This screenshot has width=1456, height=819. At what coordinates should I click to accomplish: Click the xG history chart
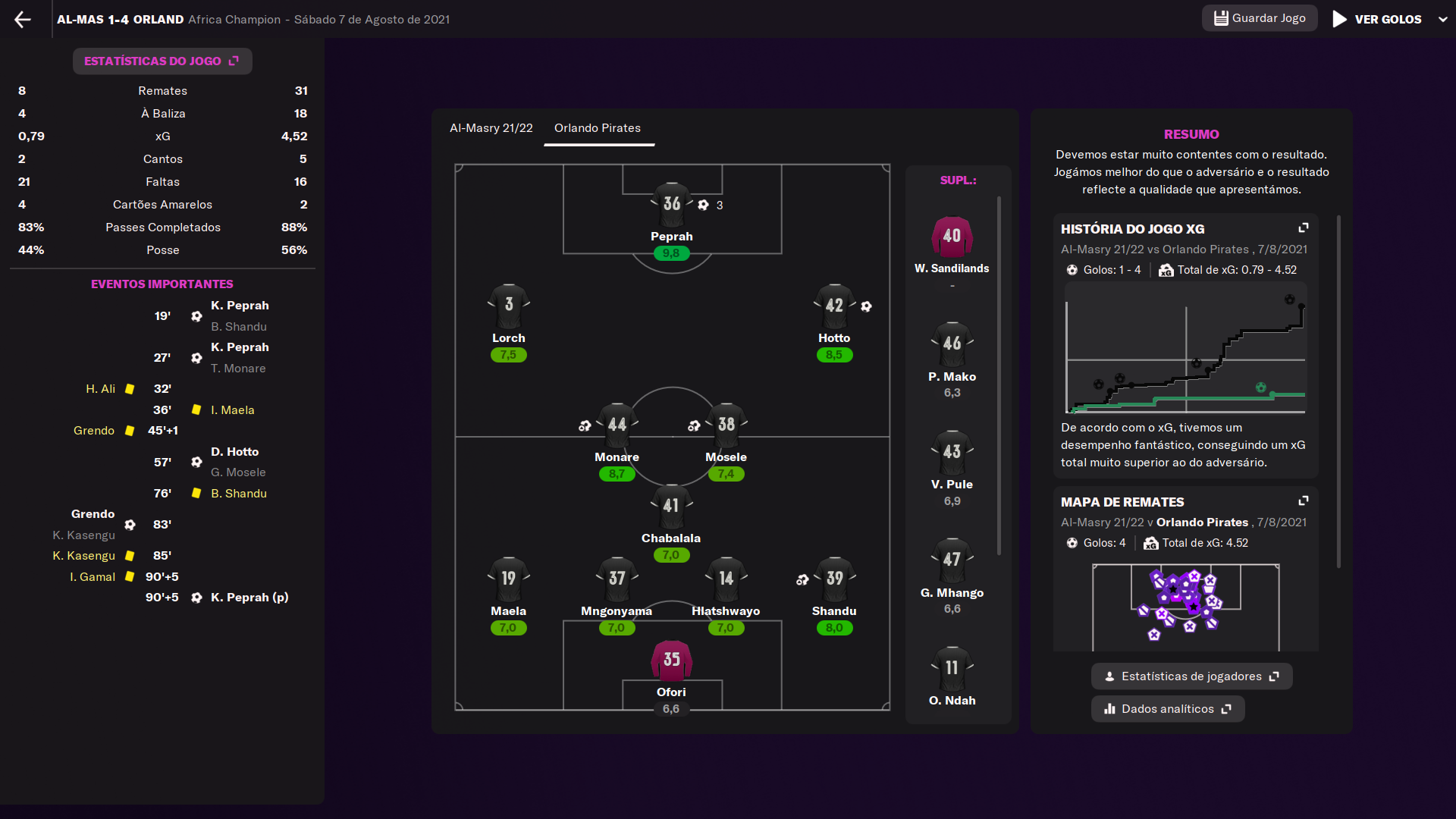click(x=1186, y=350)
